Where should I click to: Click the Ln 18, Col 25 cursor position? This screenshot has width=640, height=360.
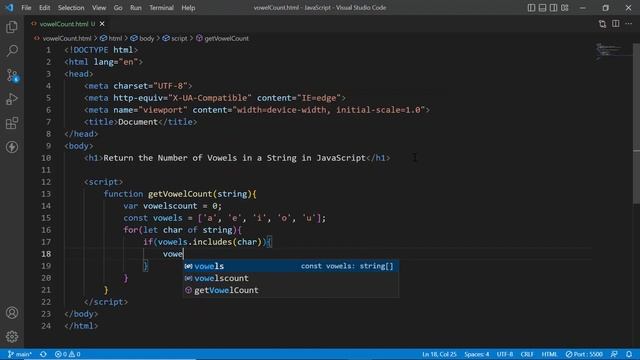439,354
